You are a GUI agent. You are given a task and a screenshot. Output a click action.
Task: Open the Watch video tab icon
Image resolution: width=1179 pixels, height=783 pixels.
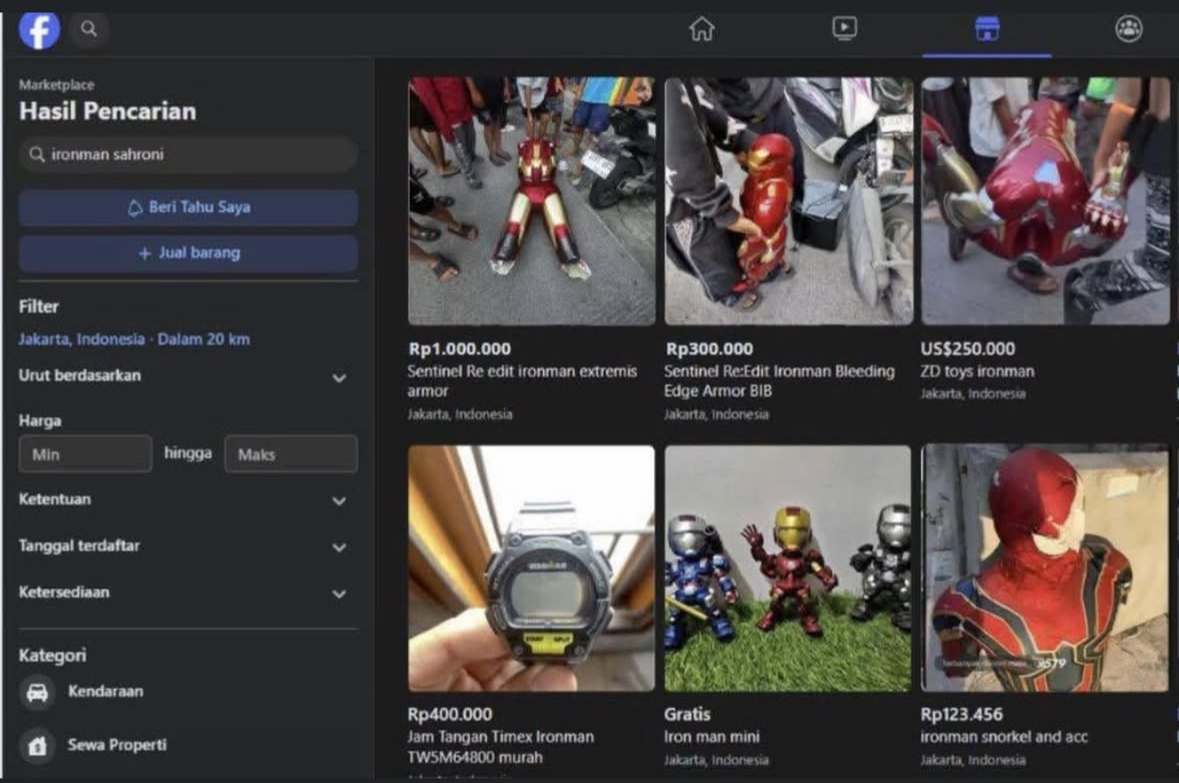click(844, 29)
